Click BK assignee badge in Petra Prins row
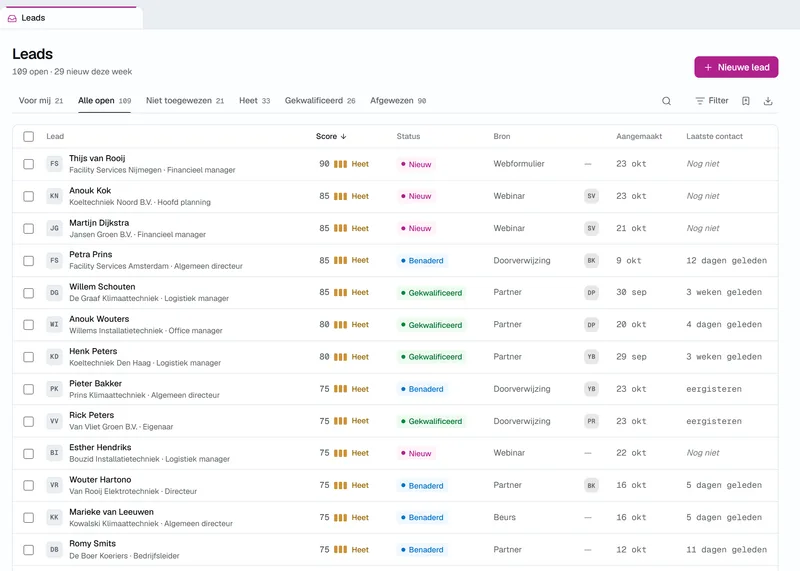Image resolution: width=800 pixels, height=571 pixels. [x=591, y=260]
